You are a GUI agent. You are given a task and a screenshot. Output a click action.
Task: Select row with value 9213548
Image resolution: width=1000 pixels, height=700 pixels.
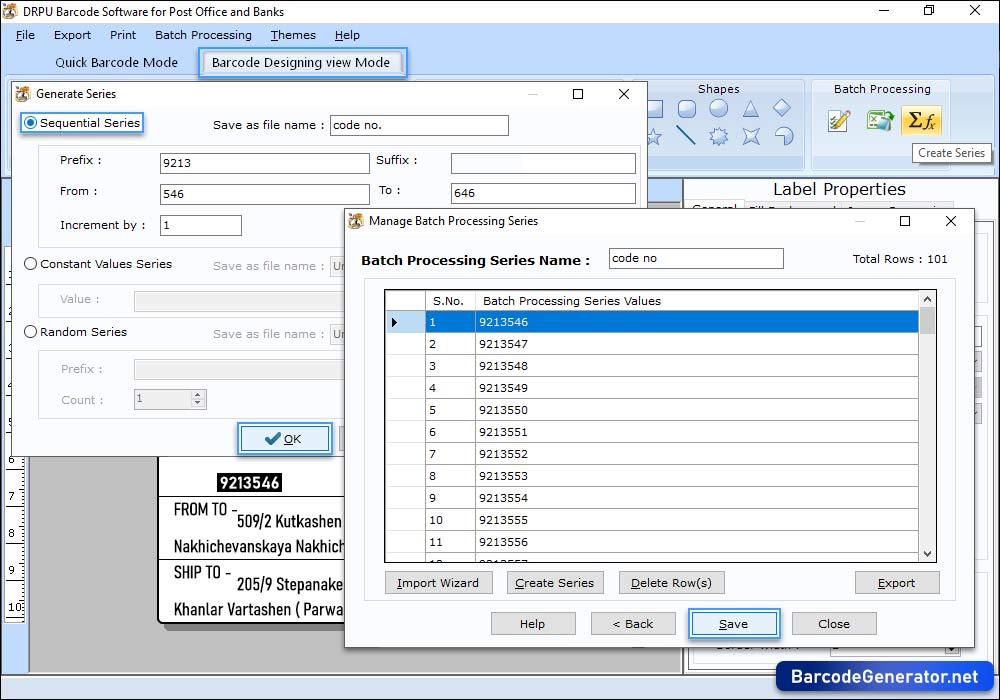pyautogui.click(x=652, y=366)
